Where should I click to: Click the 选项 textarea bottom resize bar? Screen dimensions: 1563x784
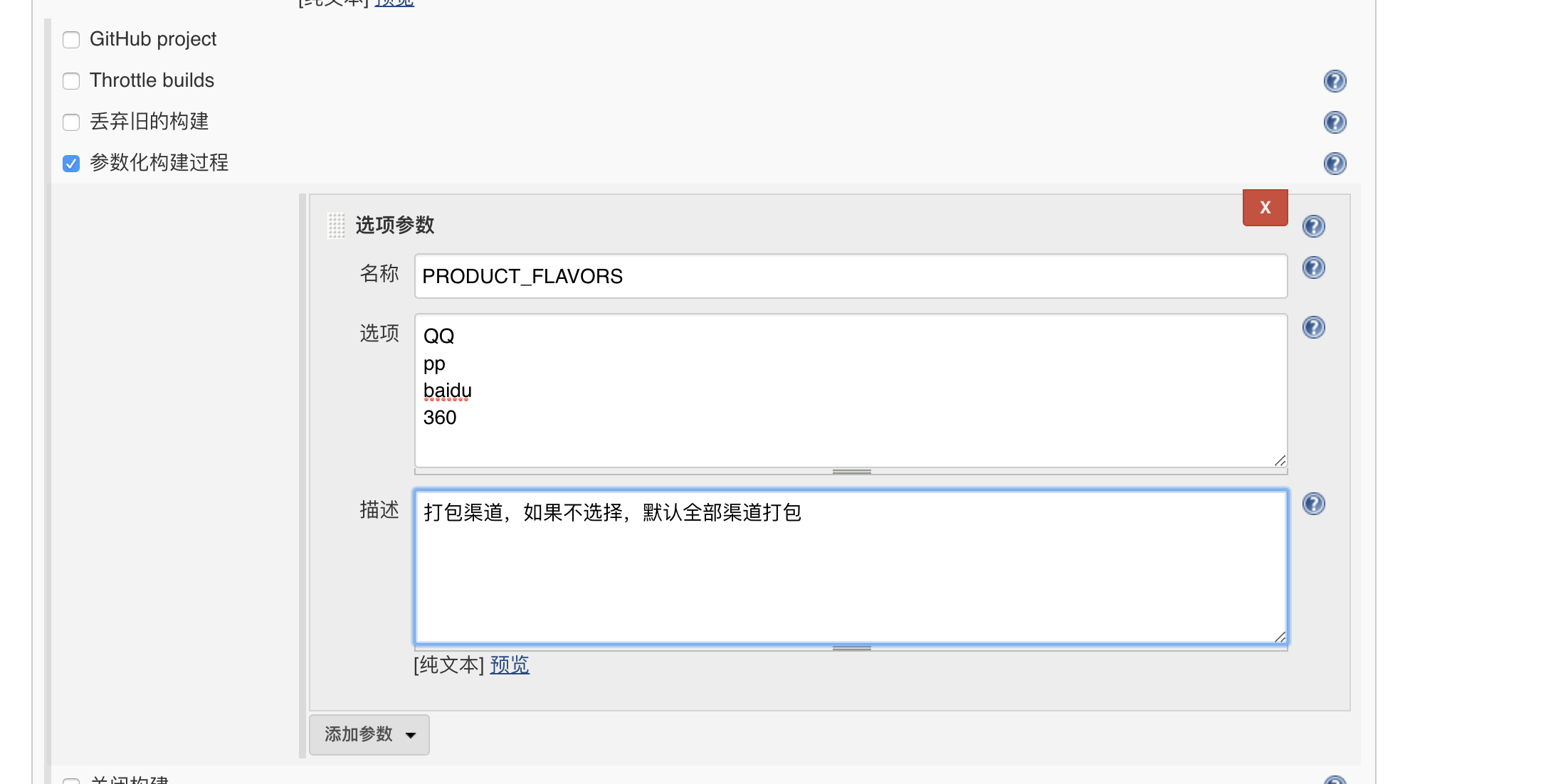click(x=851, y=472)
